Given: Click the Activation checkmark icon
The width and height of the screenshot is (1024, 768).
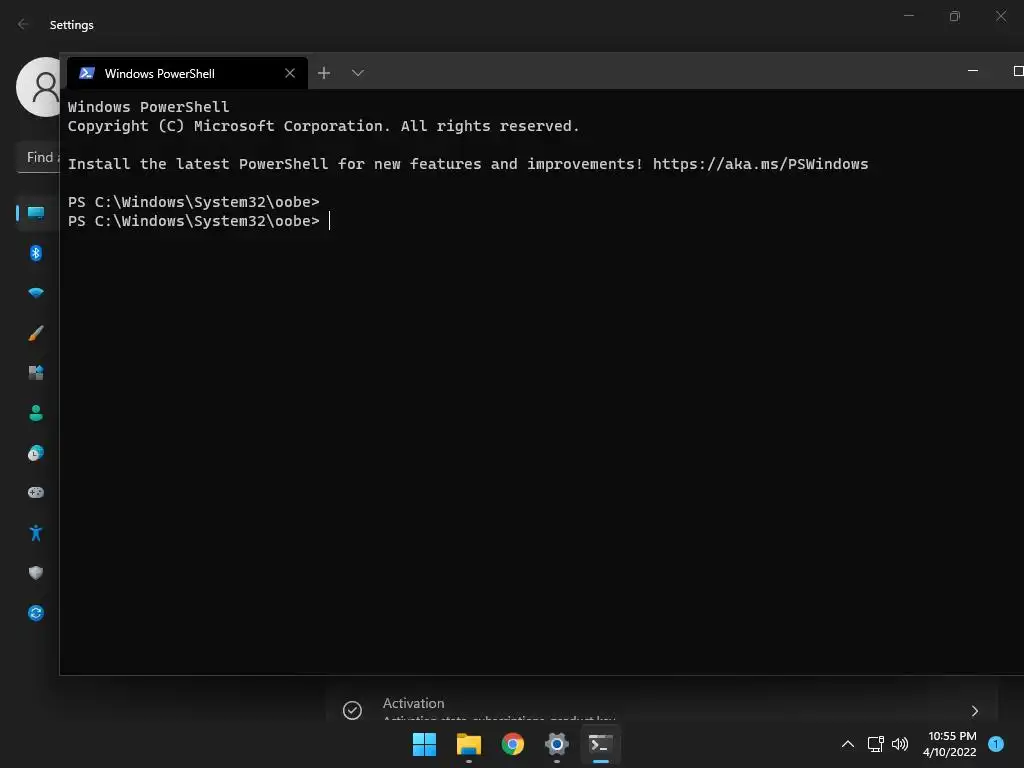Looking at the screenshot, I should 352,711.
